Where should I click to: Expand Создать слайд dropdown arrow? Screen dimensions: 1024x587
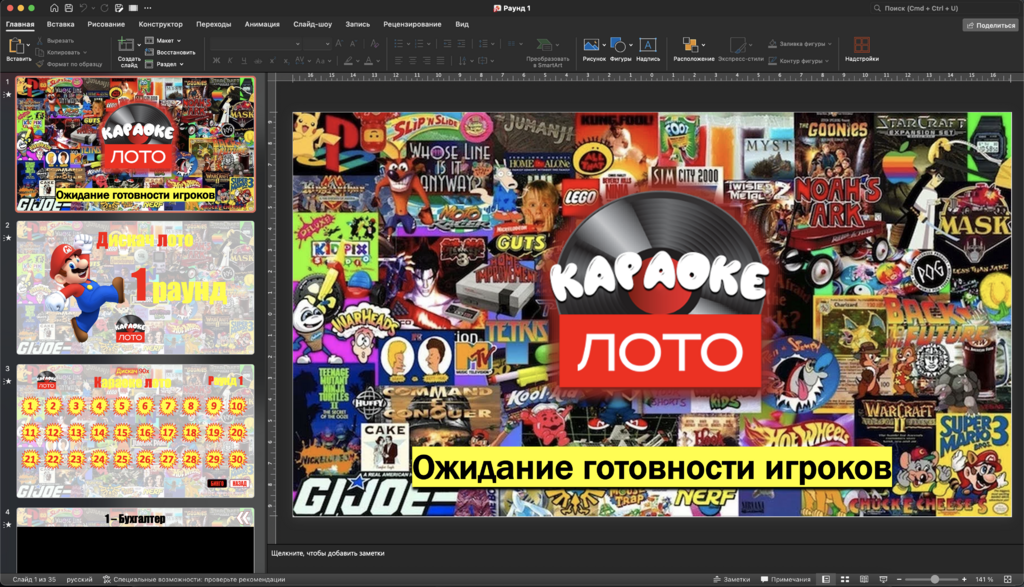pos(138,45)
